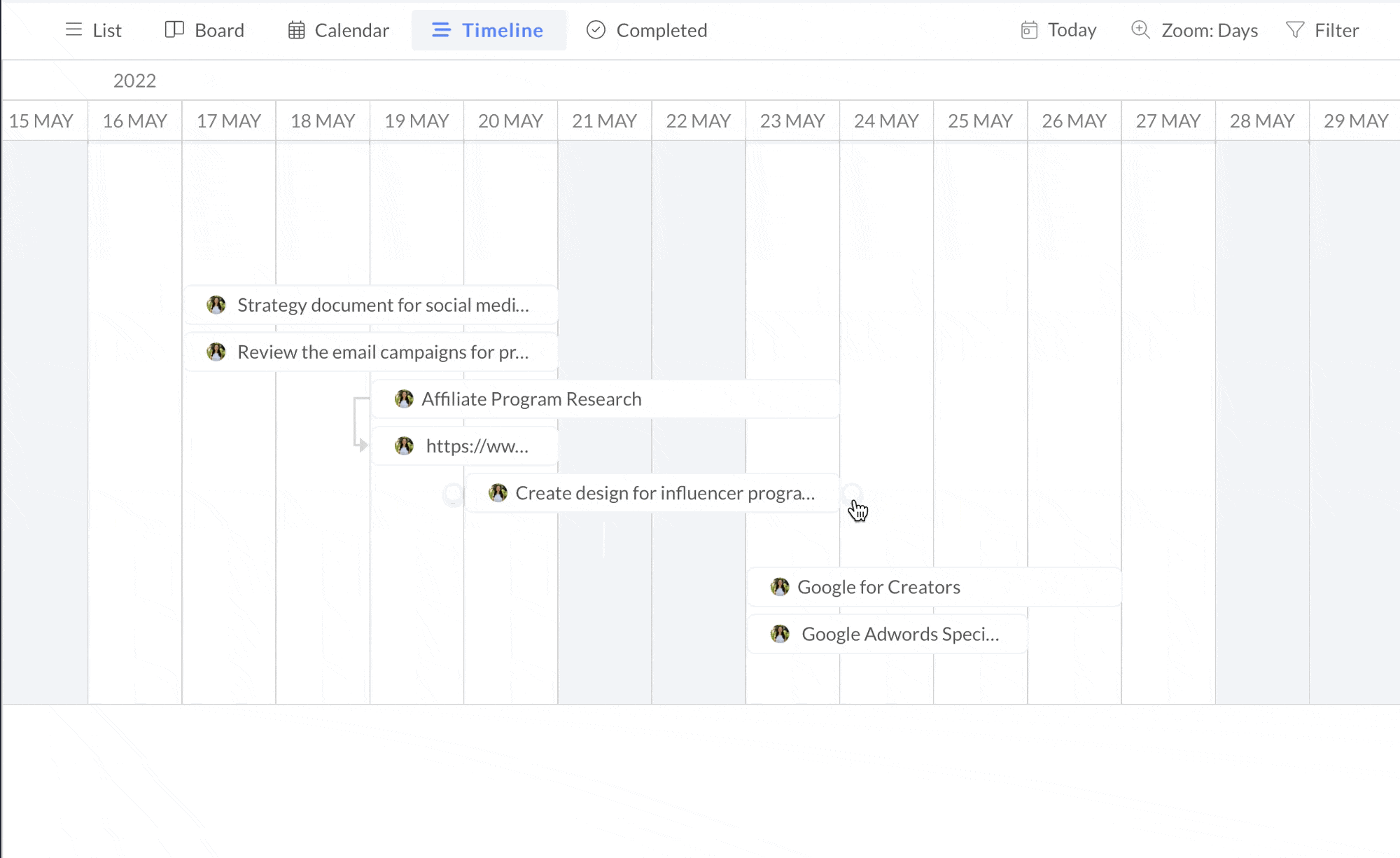1400x858 pixels.
Task: Click the Filter funnel icon
Action: (1295, 29)
